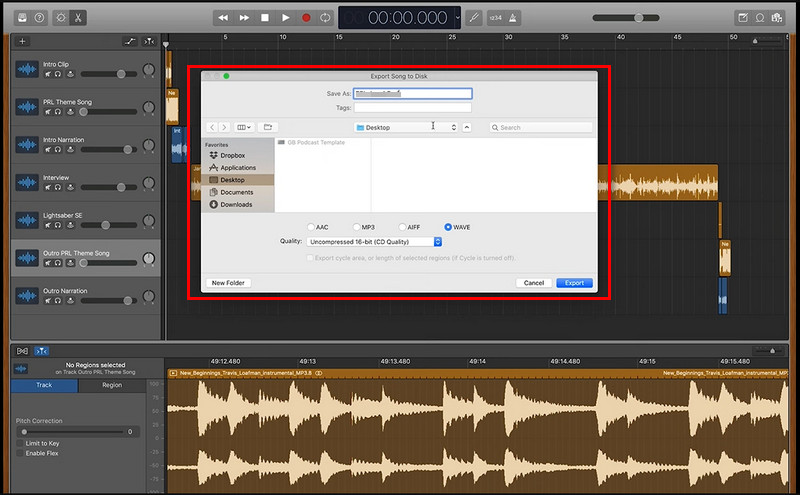The width and height of the screenshot is (800, 495).
Task: Click the red Record button
Action: tap(306, 18)
